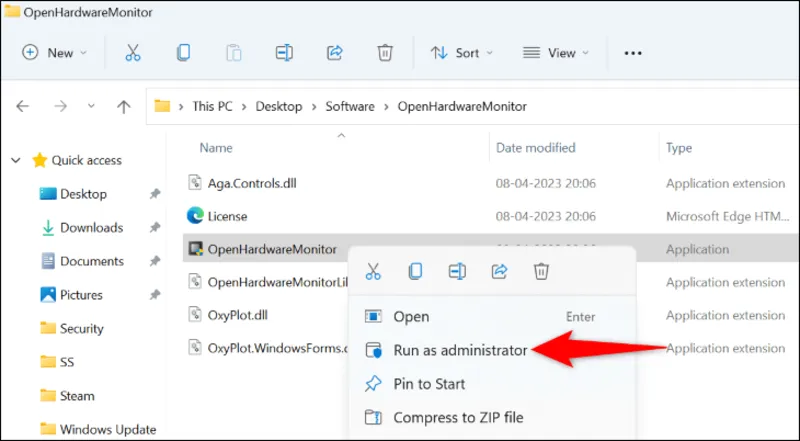Click OpenHardwareMonitor in the address path
This screenshot has height=441, width=800.
click(x=462, y=106)
